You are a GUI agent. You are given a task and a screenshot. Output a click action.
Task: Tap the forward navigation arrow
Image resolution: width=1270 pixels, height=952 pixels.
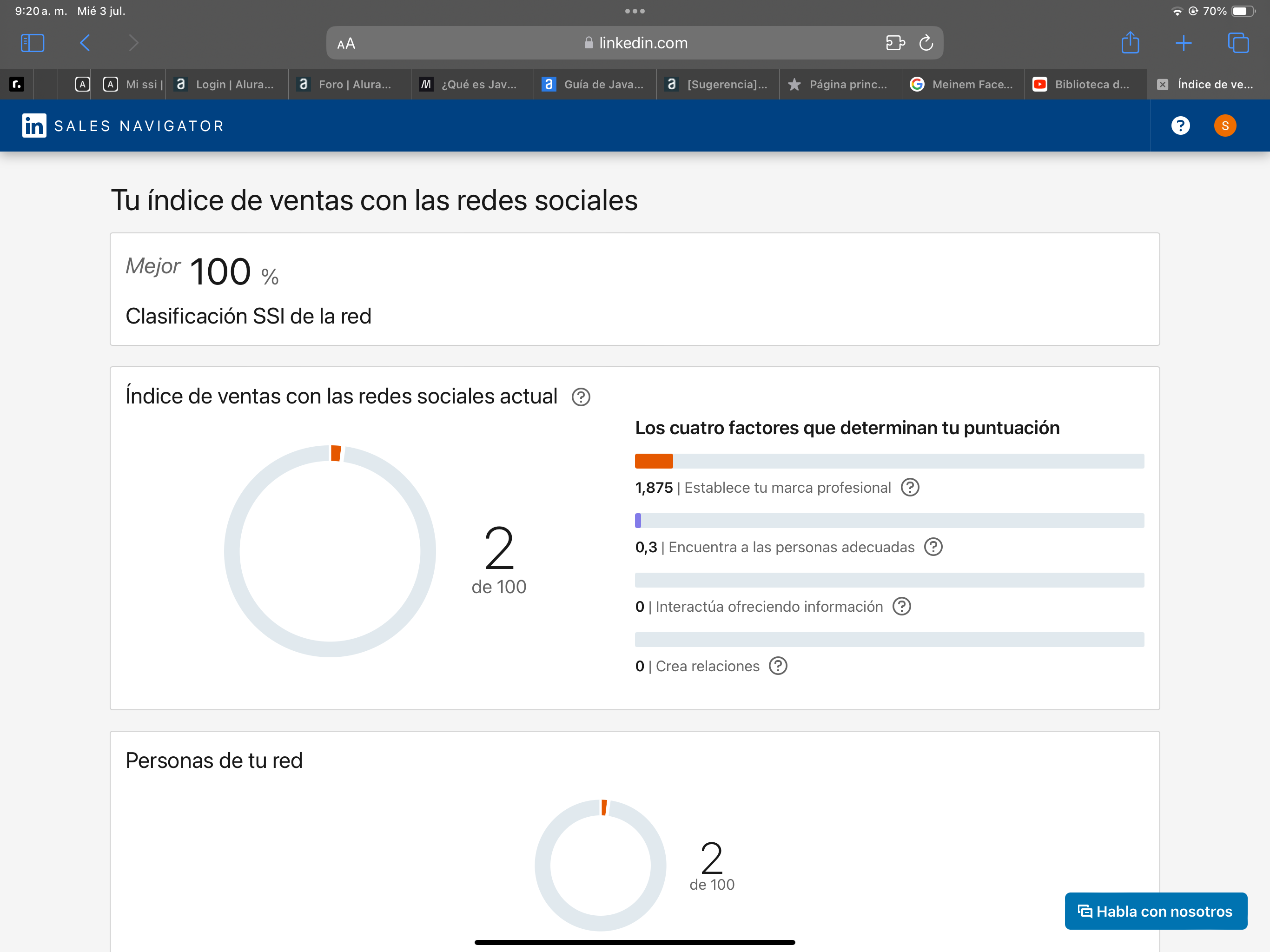click(133, 43)
